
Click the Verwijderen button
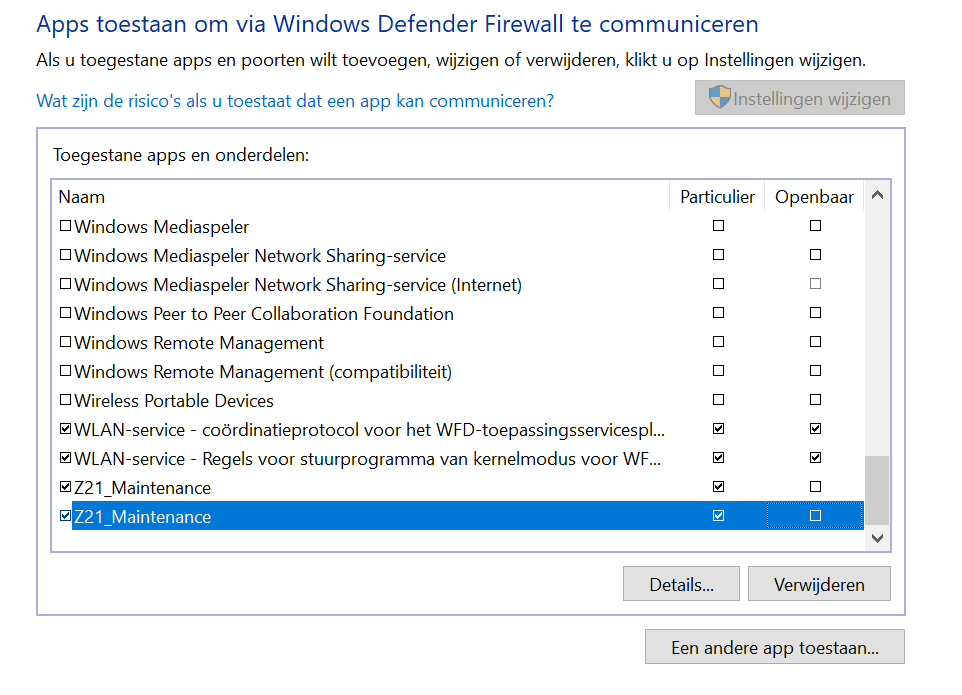point(819,584)
